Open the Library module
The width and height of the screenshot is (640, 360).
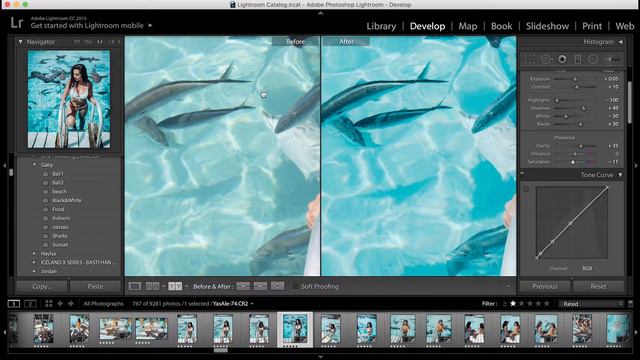[x=381, y=26]
